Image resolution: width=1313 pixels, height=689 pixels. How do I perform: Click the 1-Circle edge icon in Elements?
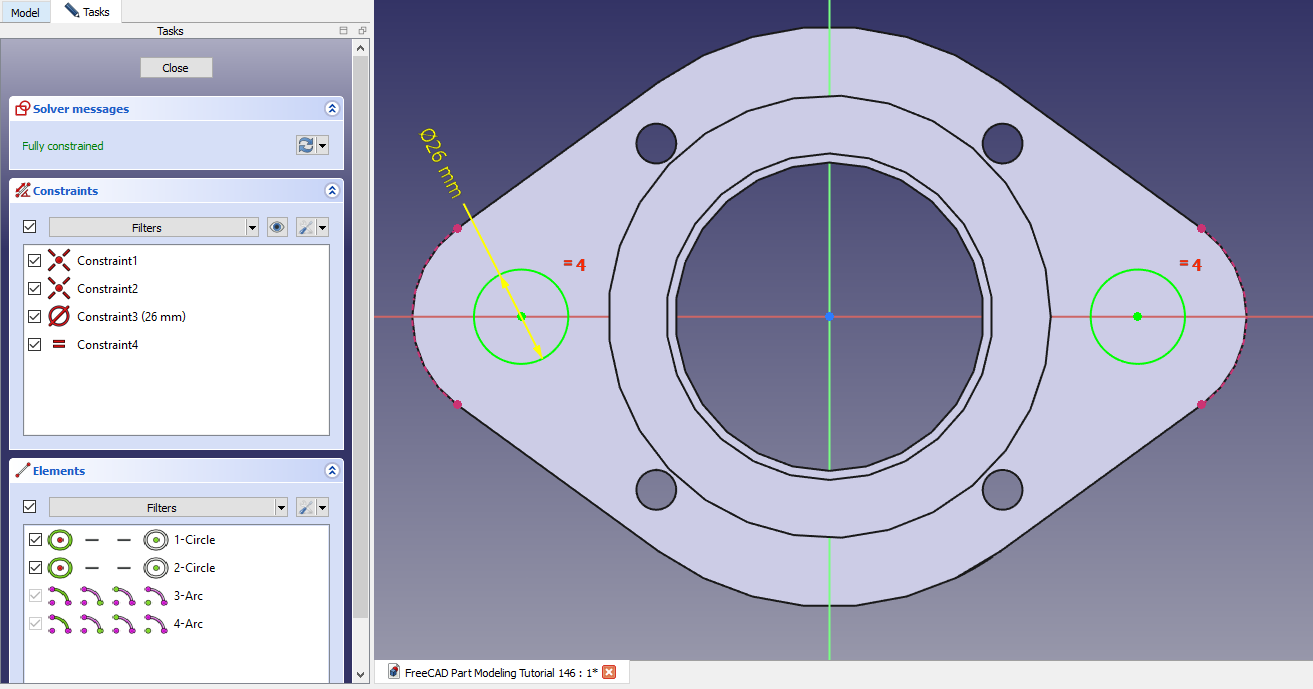[60, 539]
